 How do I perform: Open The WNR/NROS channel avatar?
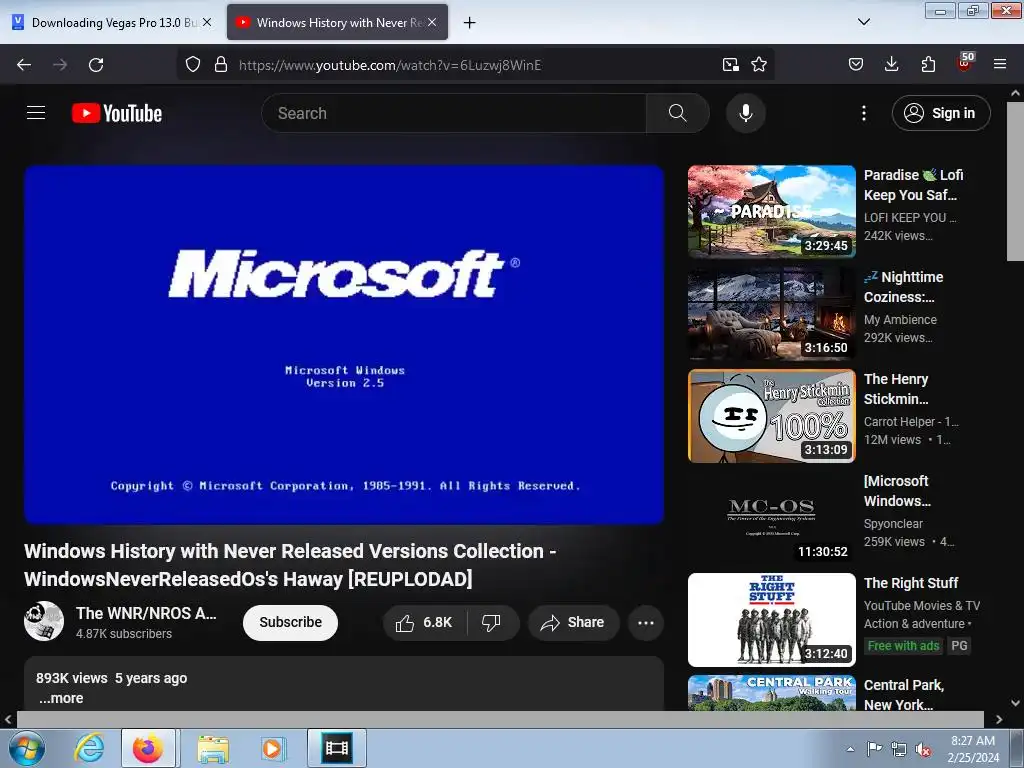click(44, 621)
